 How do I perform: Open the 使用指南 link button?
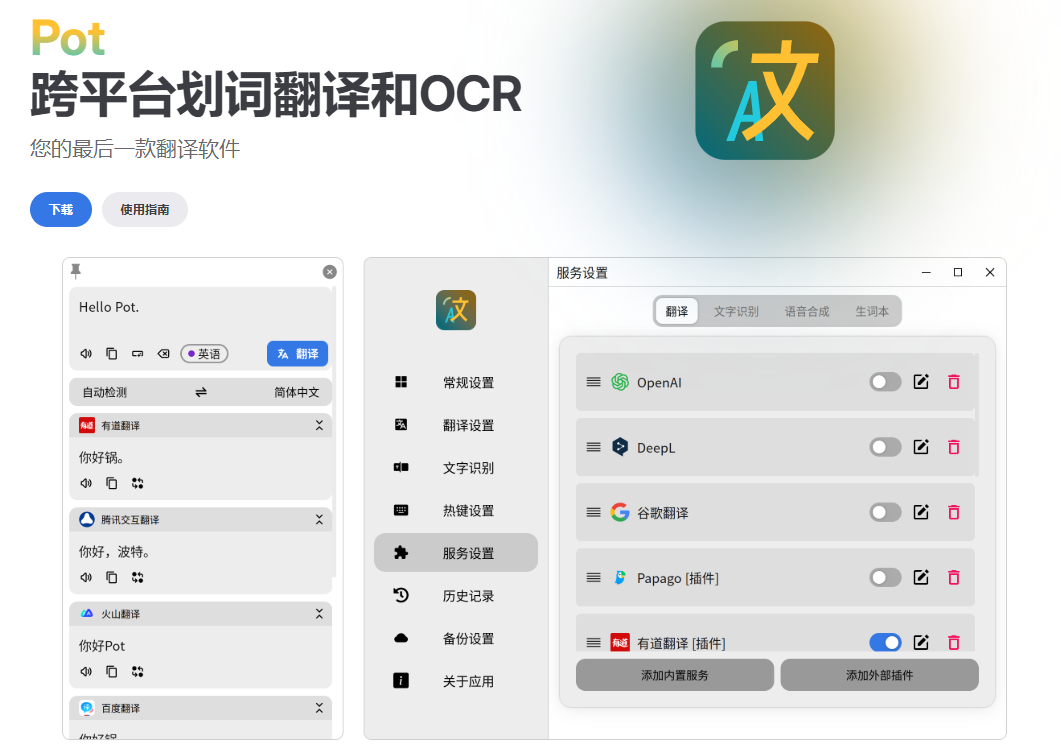click(x=145, y=209)
